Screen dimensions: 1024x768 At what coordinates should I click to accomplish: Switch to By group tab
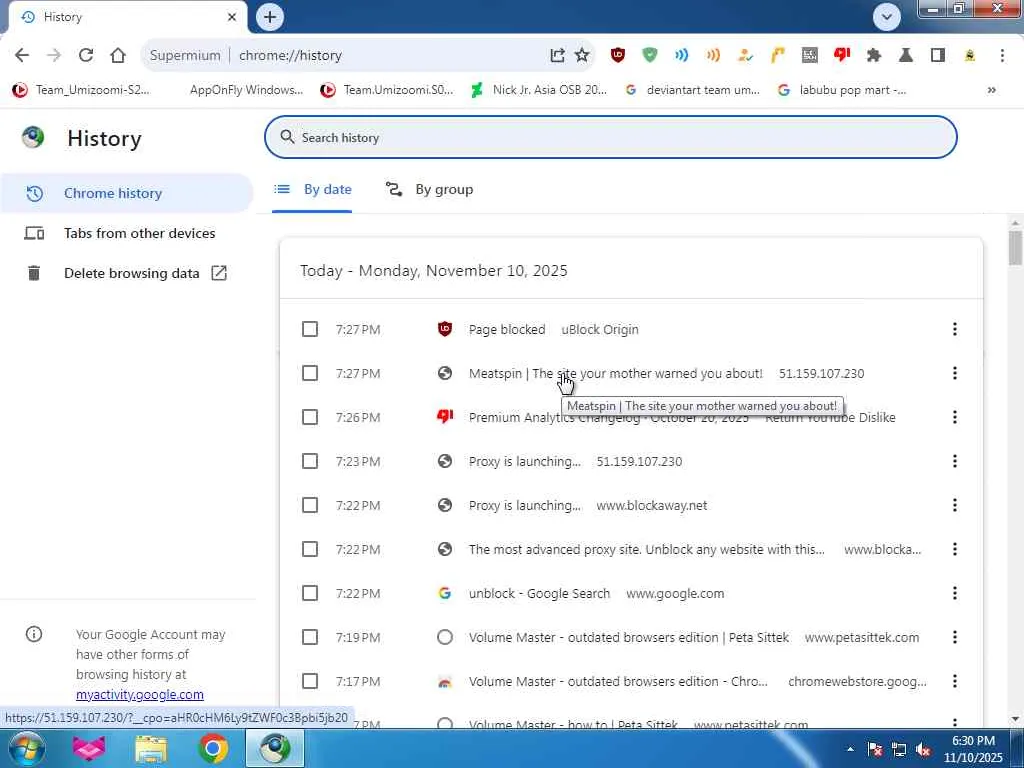[429, 189]
